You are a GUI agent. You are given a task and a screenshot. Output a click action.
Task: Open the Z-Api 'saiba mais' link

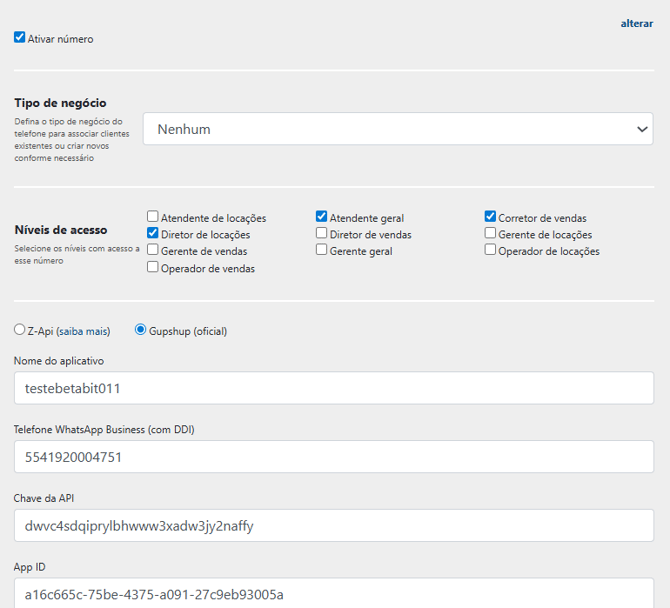(83, 331)
